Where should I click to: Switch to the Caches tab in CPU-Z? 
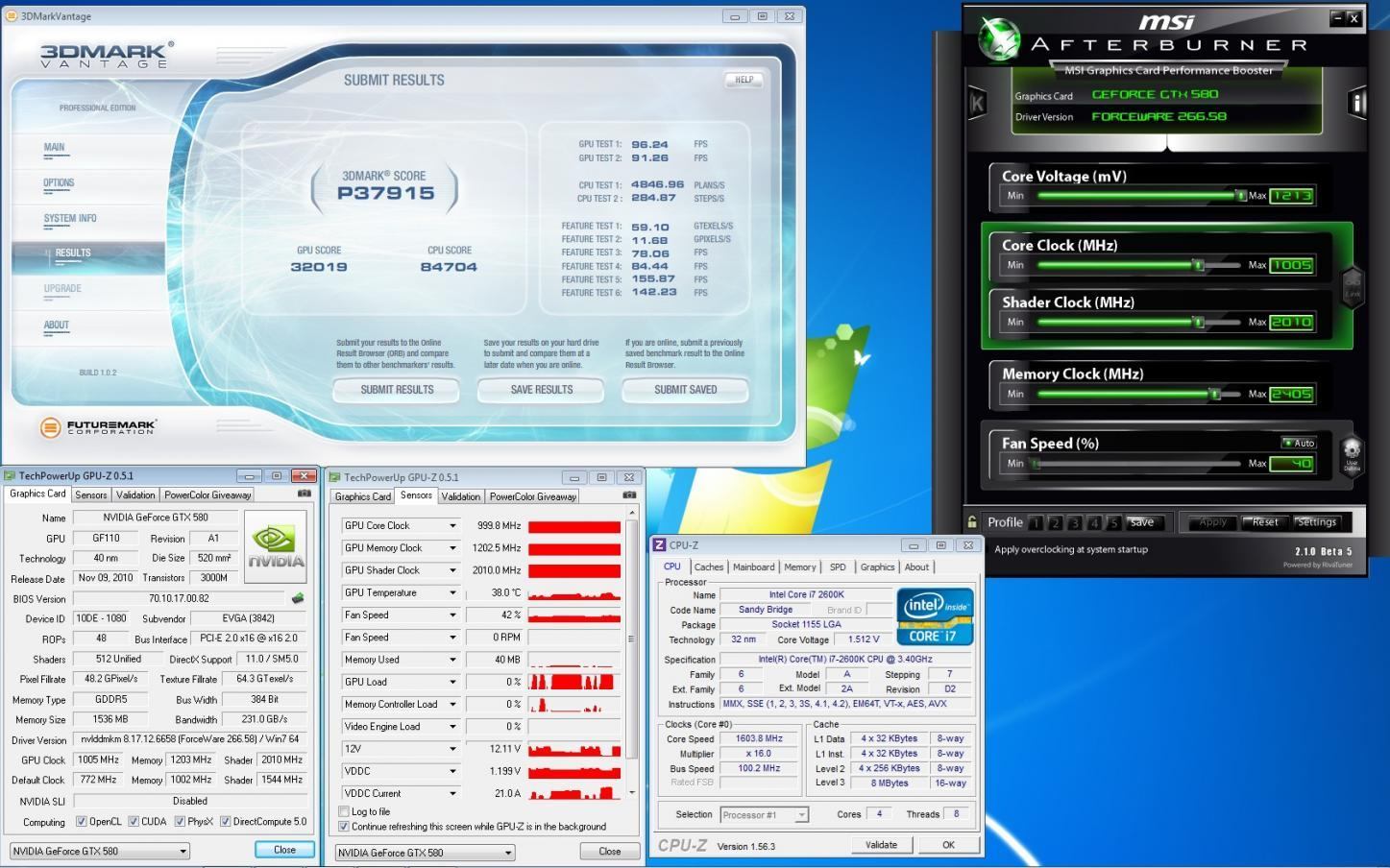tap(709, 567)
